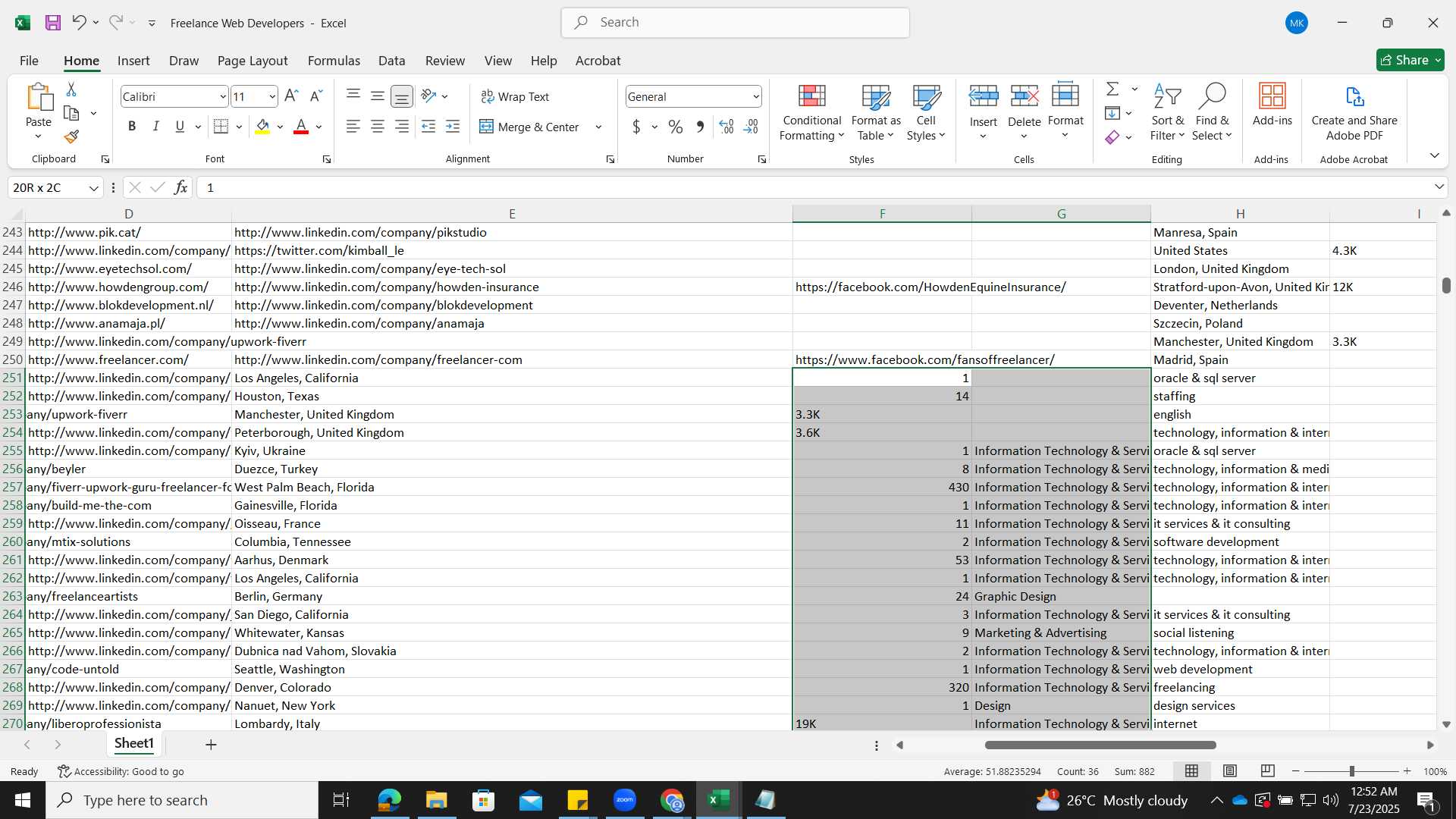Switch to Page Layout view in status bar
Screen dimensions: 1456x819
pyautogui.click(x=1230, y=771)
